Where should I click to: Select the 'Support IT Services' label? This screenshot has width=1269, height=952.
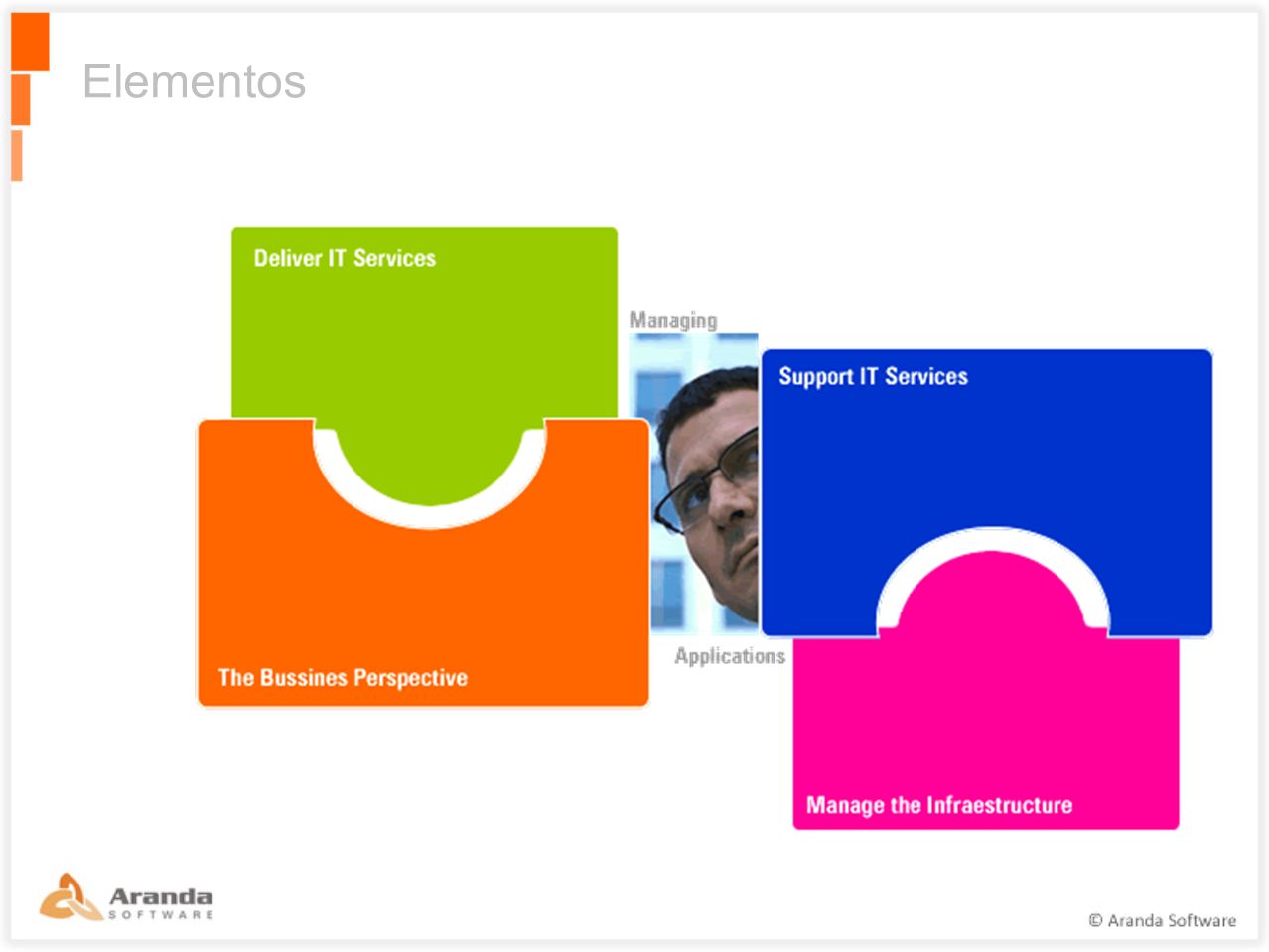[873, 377]
